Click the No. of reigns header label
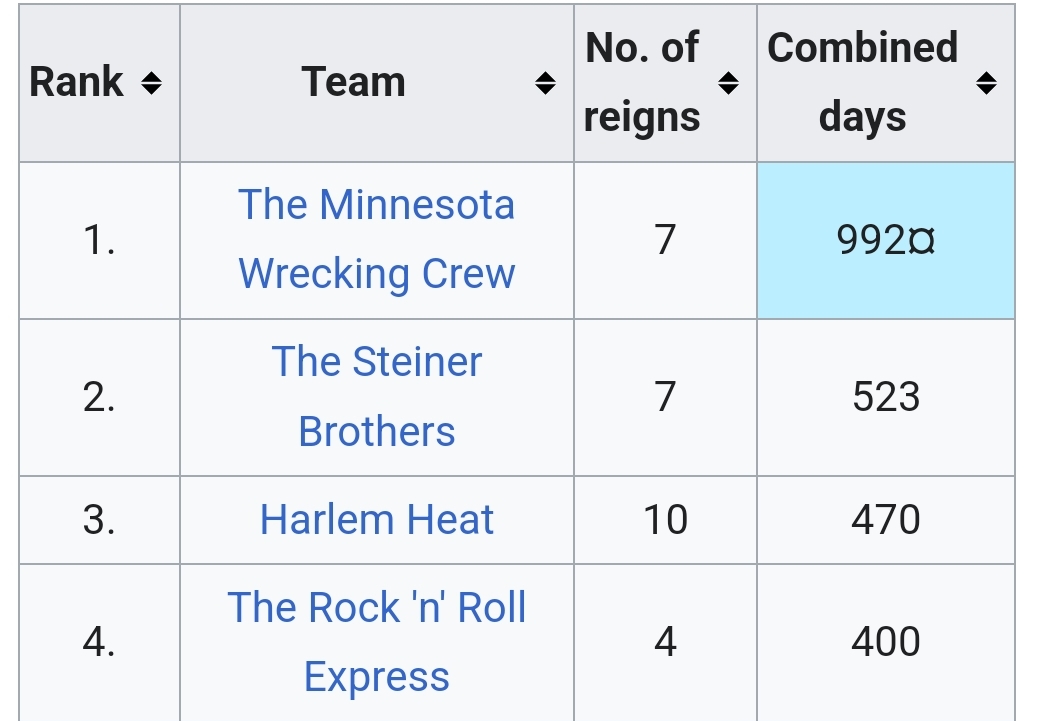This screenshot has height=721, width=1055. tap(642, 83)
